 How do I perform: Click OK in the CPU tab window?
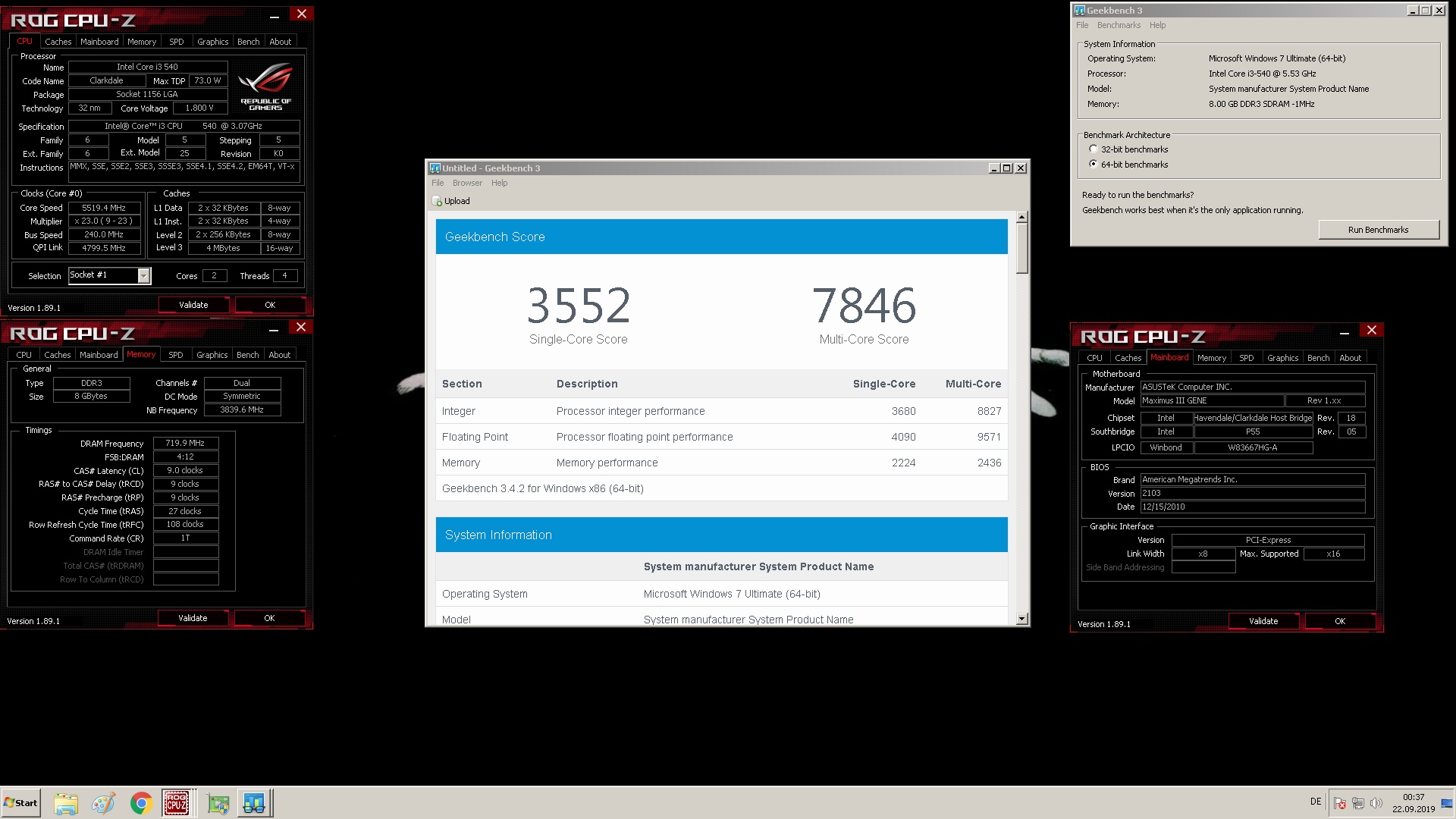(270, 305)
